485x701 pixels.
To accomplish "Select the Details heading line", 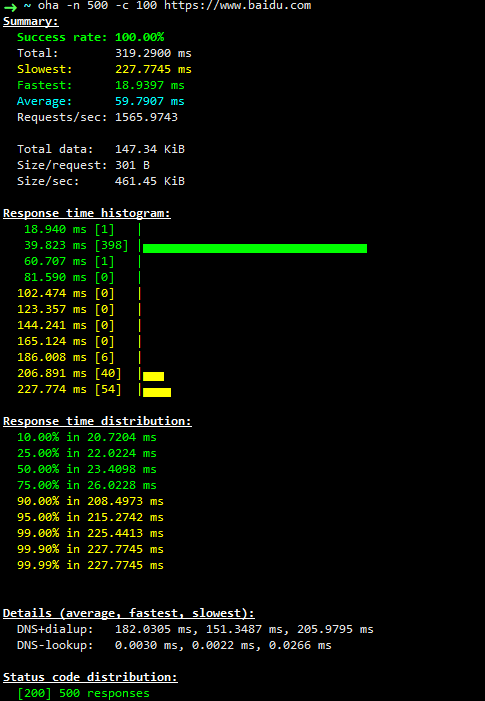I will pyautogui.click(x=129, y=613).
